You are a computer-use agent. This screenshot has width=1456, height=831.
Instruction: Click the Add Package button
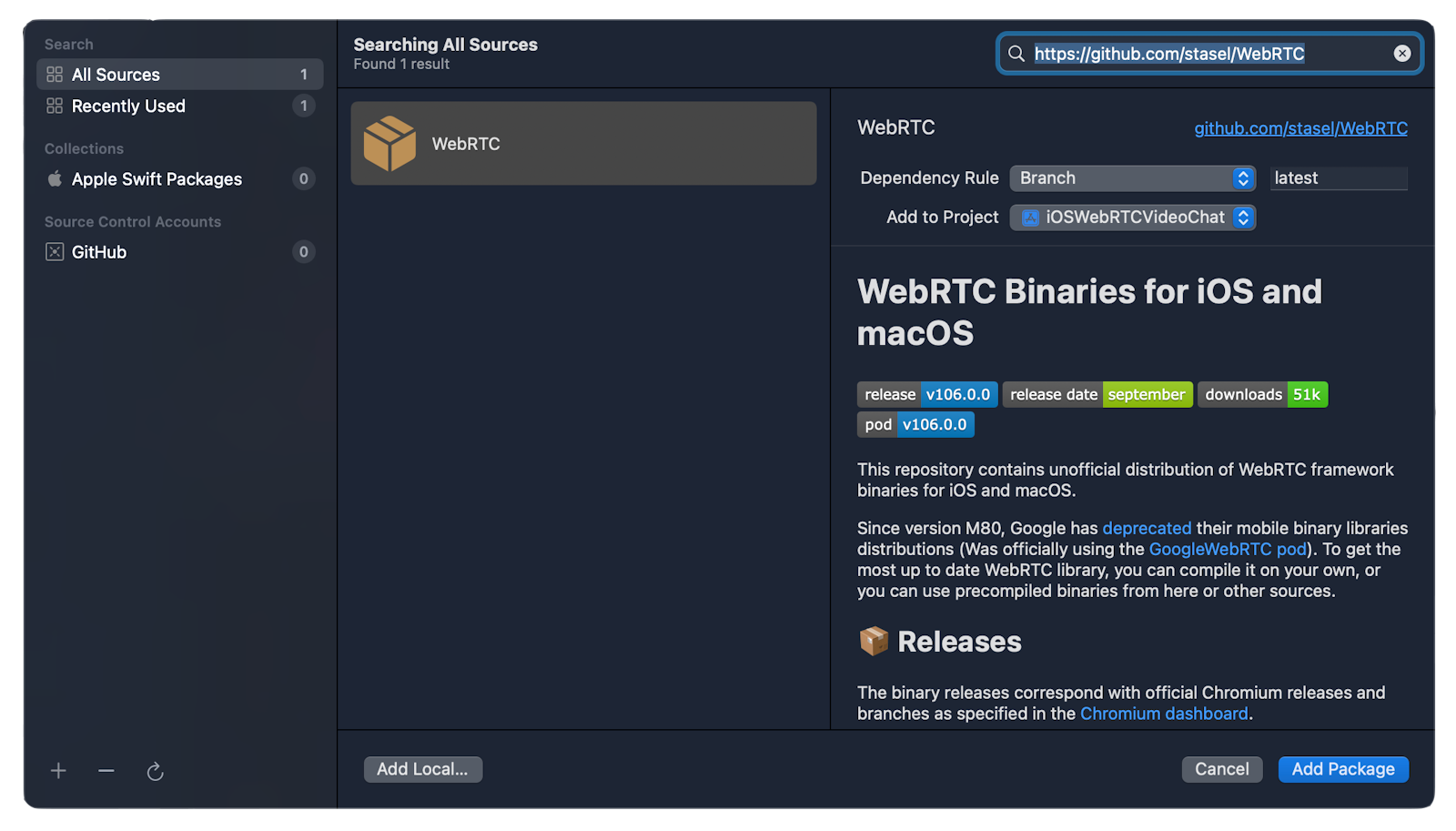point(1343,769)
